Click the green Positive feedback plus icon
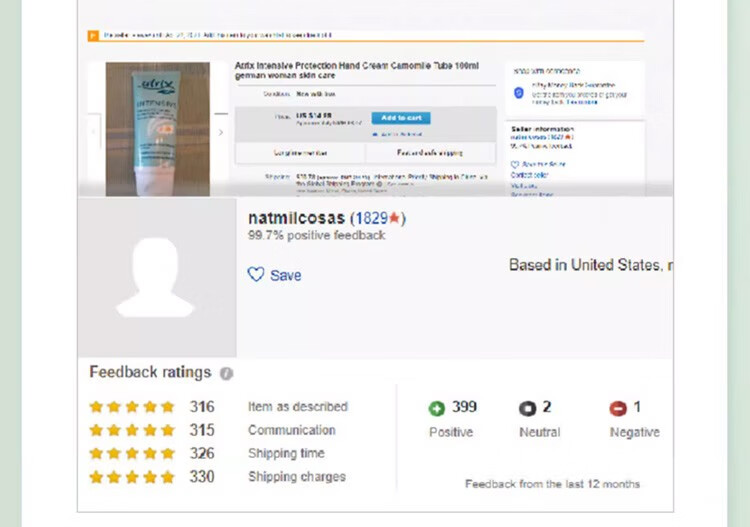Screen dimensions: 750x527 tap(436, 408)
